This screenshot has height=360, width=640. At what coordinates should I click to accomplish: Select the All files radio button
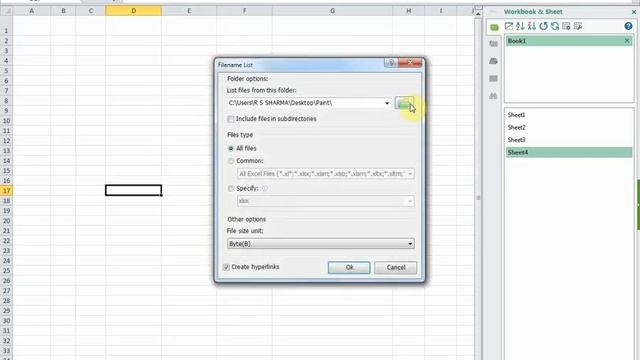coord(231,149)
